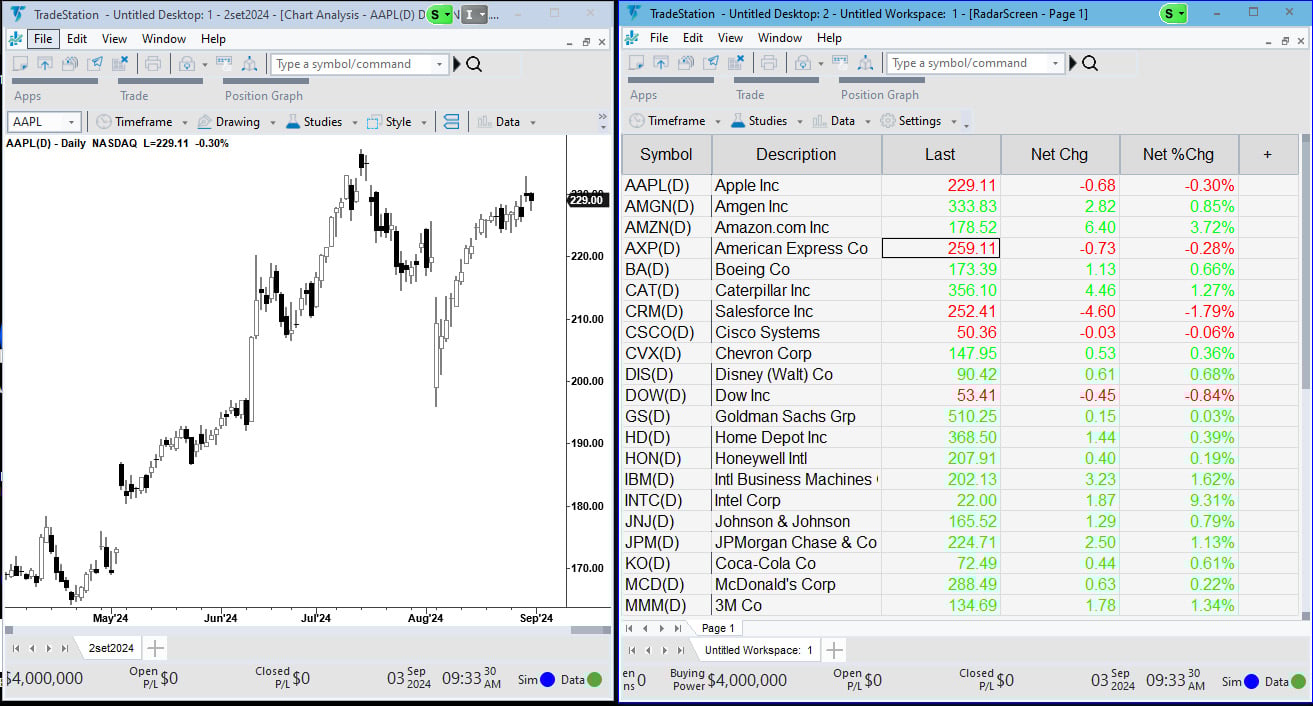
Task: Click the TradeStation app icon left of the chart window File menu
Action: [15, 39]
